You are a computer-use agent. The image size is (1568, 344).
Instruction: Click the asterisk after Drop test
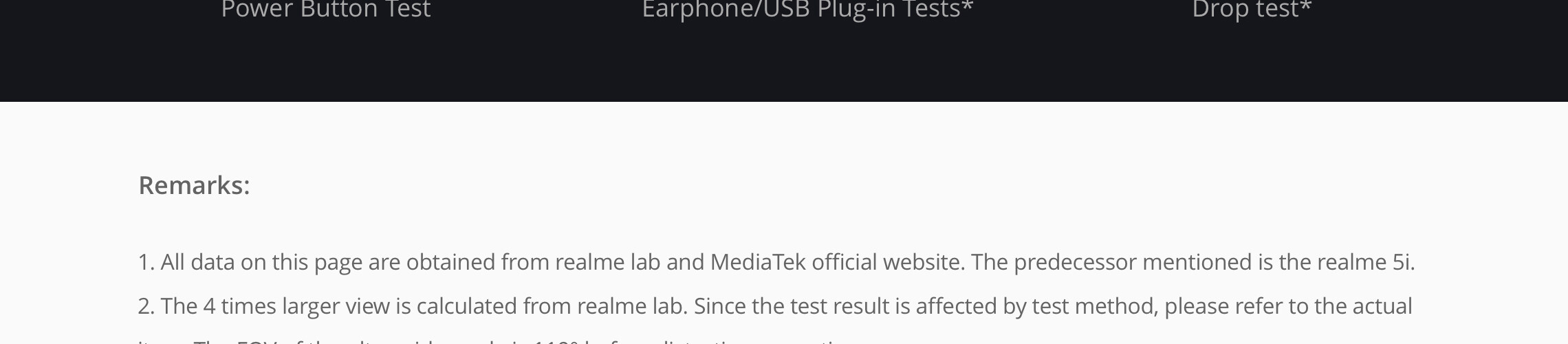tap(1305, 8)
